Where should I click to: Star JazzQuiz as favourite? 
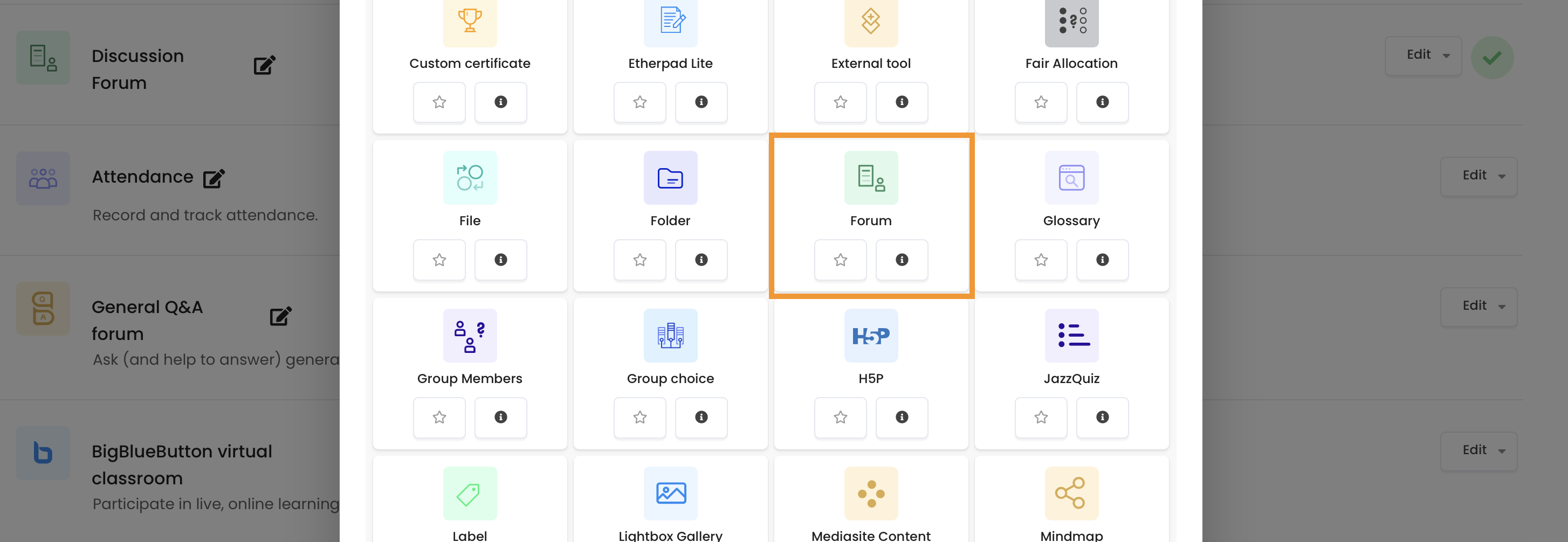pyautogui.click(x=1041, y=418)
